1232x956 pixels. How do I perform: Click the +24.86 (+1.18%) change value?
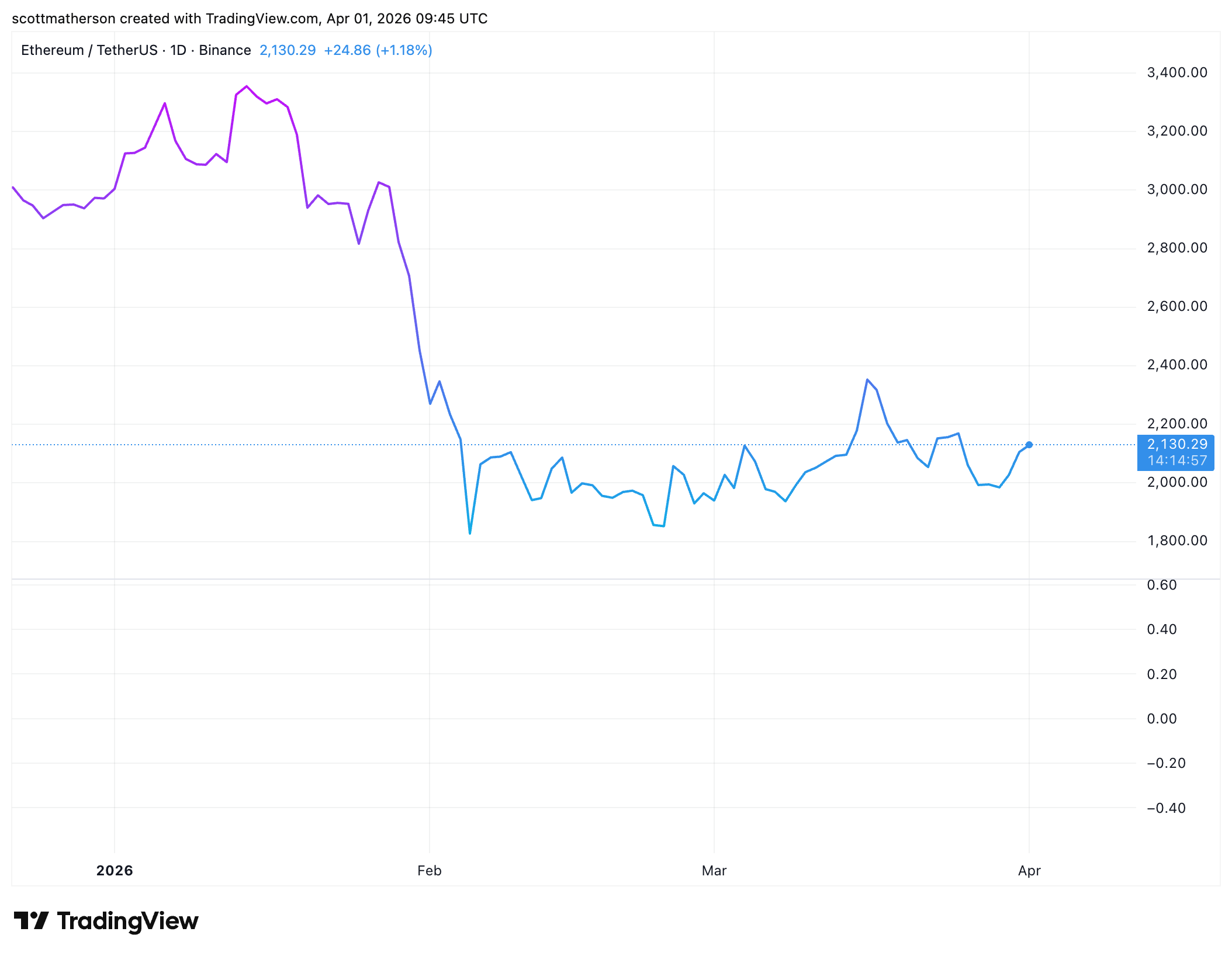click(378, 50)
